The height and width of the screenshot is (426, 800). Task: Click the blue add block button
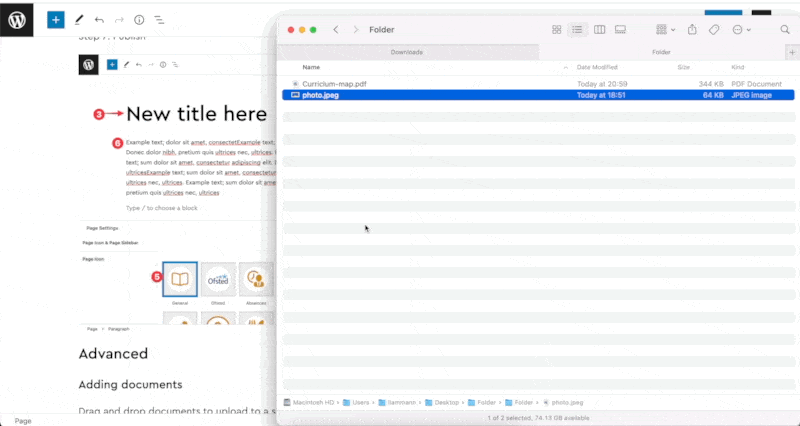(56, 19)
